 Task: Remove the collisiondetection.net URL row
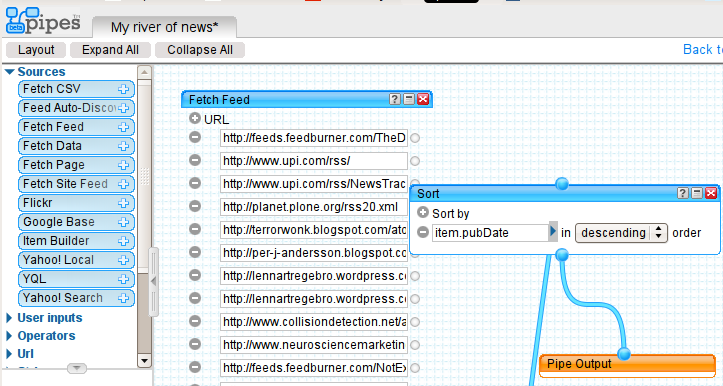pos(195,321)
